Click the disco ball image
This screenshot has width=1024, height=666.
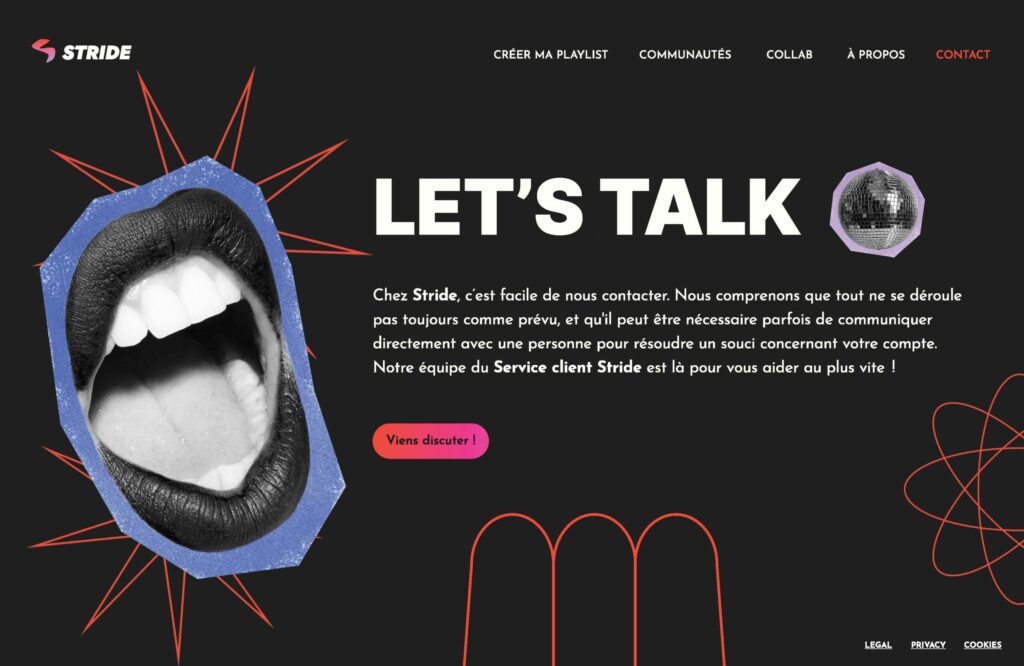click(877, 208)
